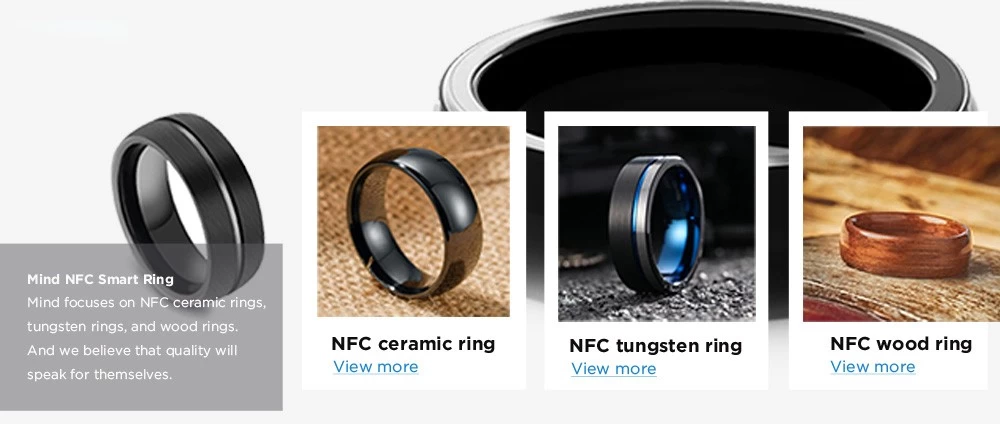Click the quality will speak for themselves sentence
The image size is (1000, 424).
(131, 362)
